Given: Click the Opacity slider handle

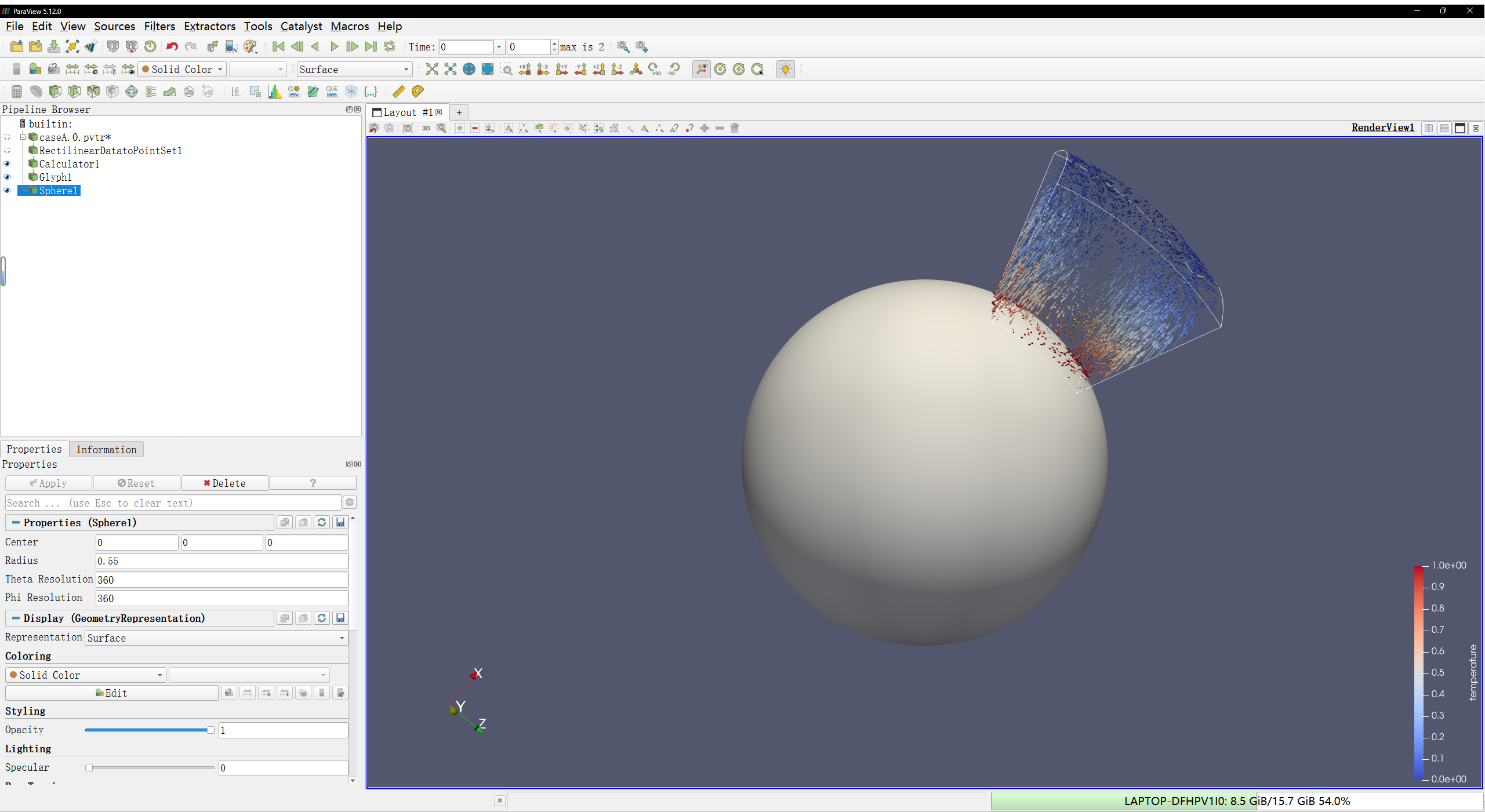Looking at the screenshot, I should point(210,730).
